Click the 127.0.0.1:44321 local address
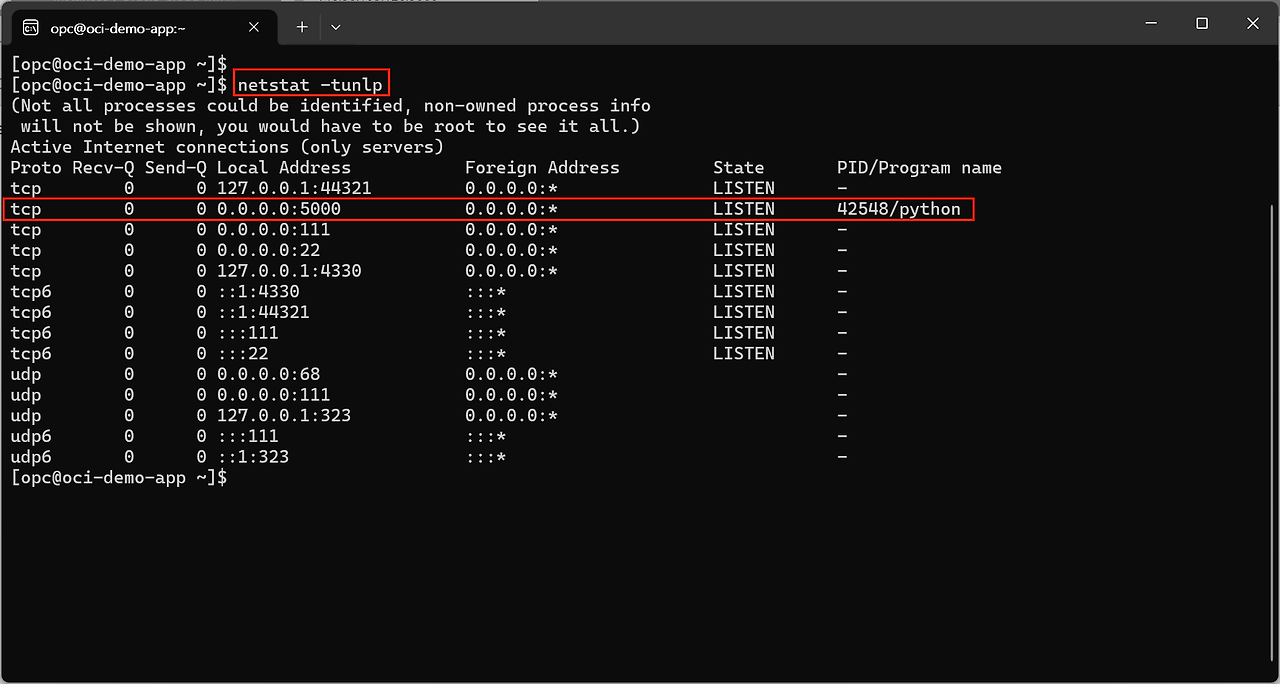1280x684 pixels. coord(289,188)
